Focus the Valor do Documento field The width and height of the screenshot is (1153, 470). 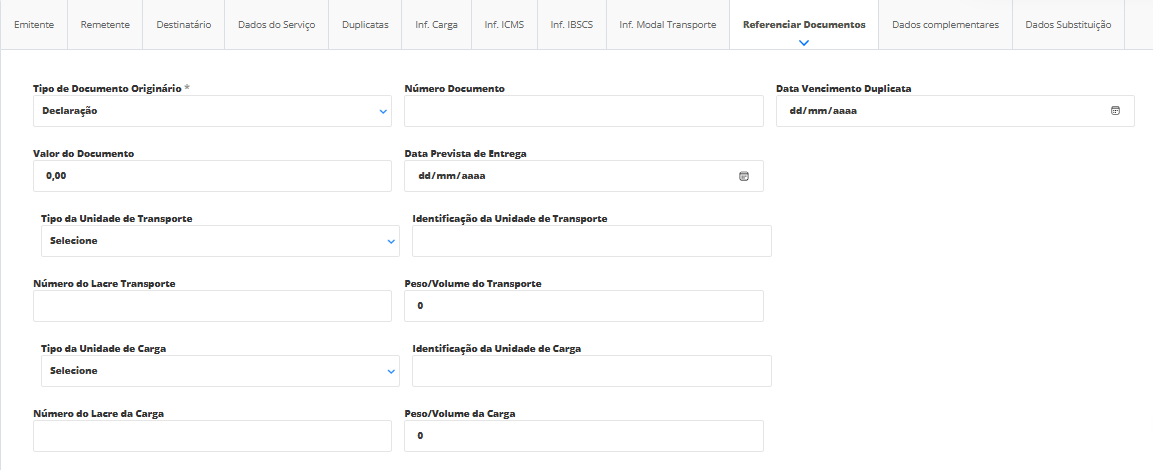[x=212, y=176]
